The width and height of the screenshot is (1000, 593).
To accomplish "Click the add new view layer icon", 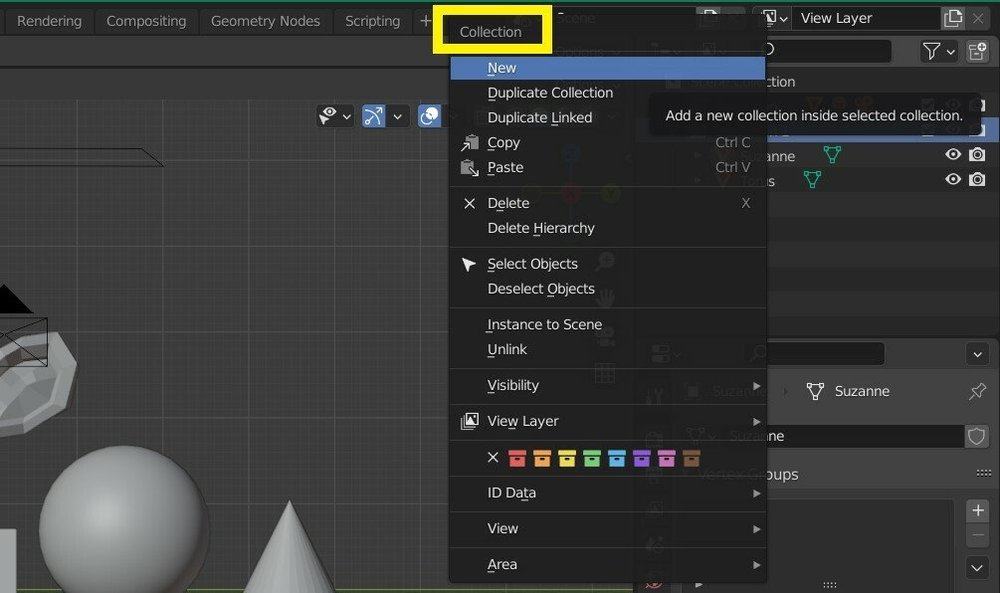I will point(953,18).
